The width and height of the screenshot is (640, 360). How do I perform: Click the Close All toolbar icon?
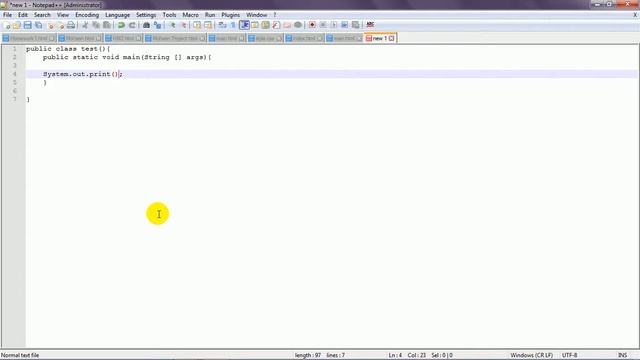coord(61,25)
